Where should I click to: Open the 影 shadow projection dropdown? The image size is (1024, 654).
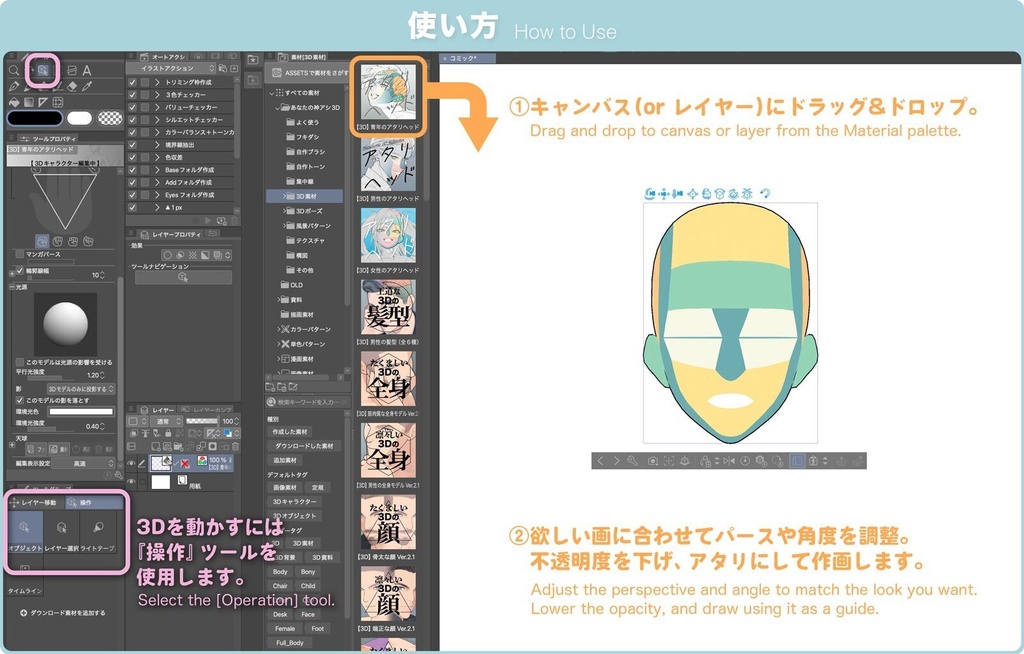[81, 389]
